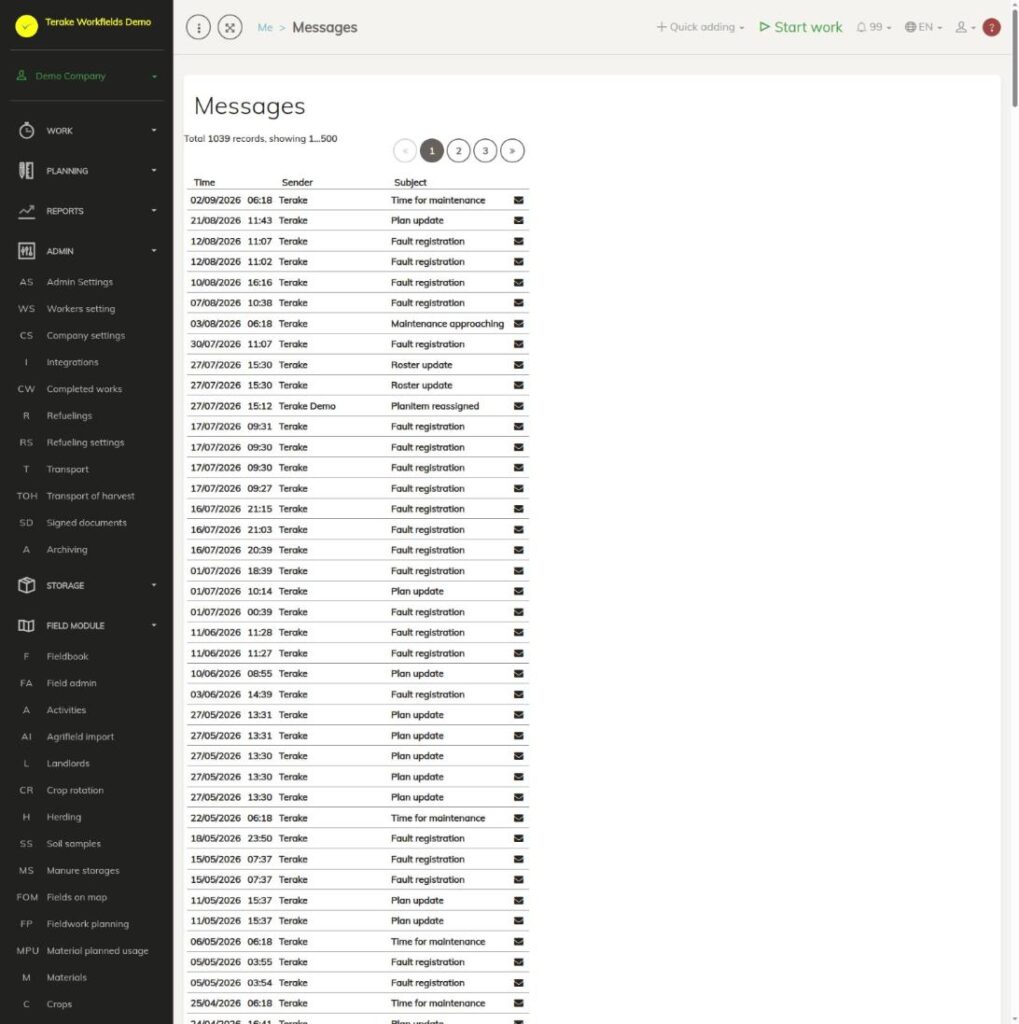This screenshot has height=1024, width=1019.
Task: Select the Terake Demo sender cell
Action: click(307, 406)
